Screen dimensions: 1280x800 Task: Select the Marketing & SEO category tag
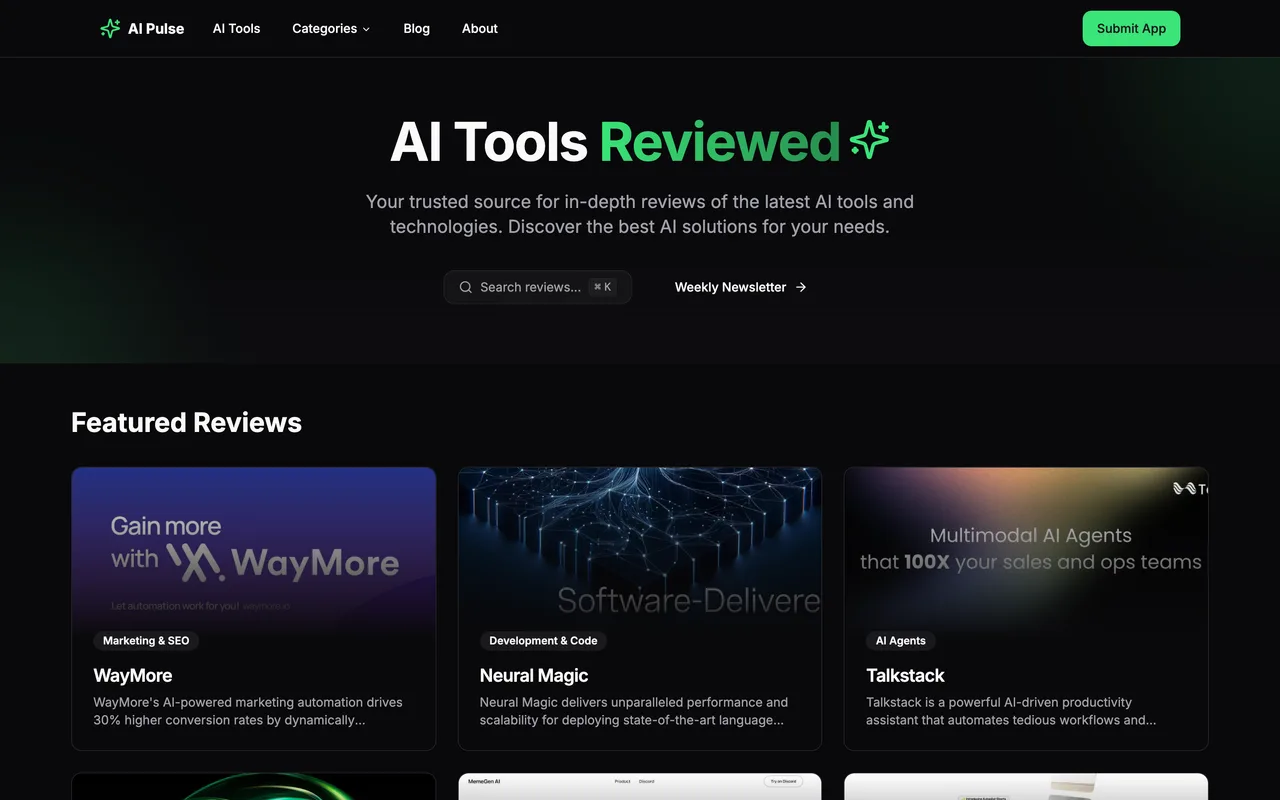pyautogui.click(x=146, y=641)
